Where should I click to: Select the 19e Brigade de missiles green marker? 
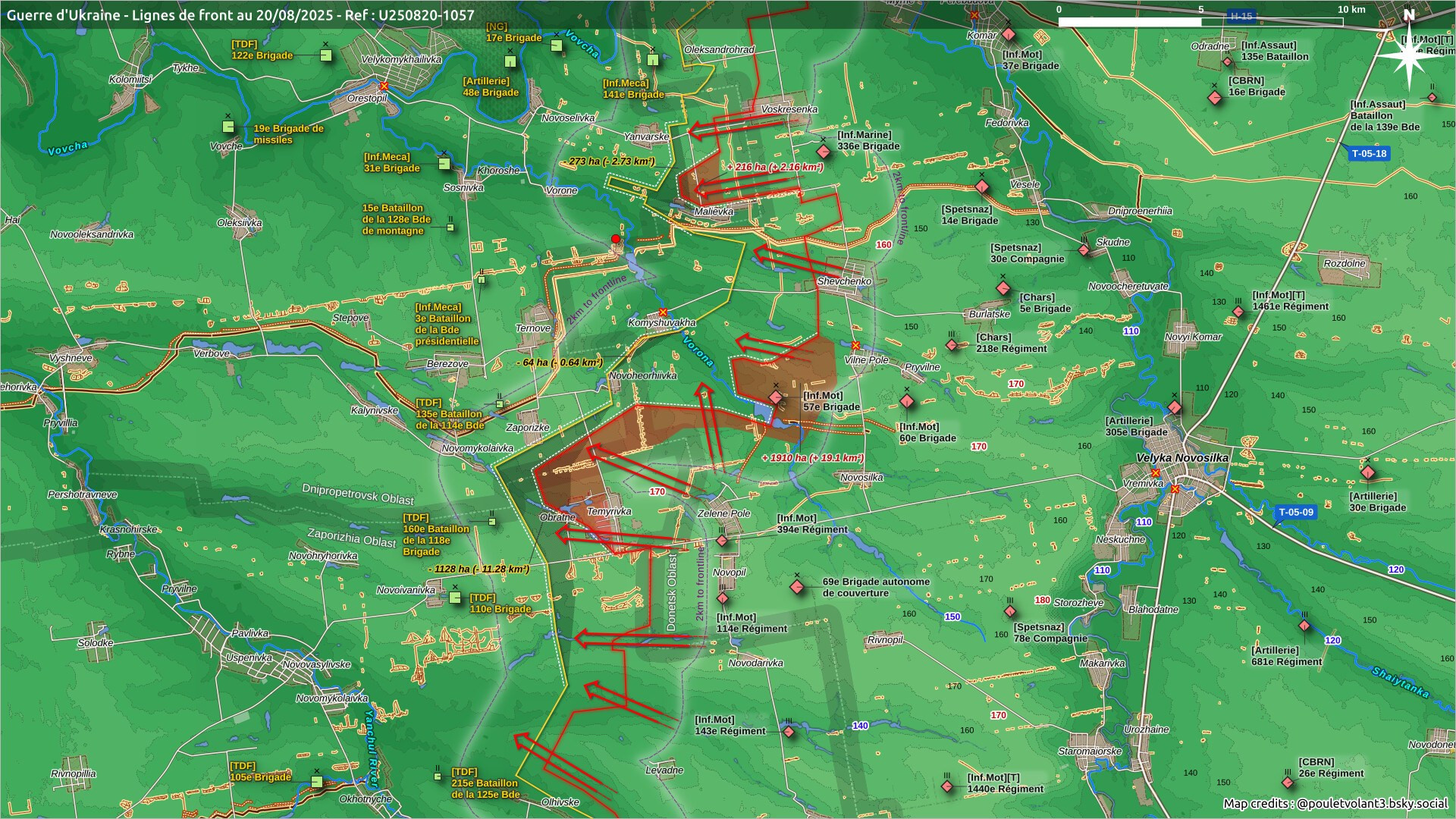227,126
